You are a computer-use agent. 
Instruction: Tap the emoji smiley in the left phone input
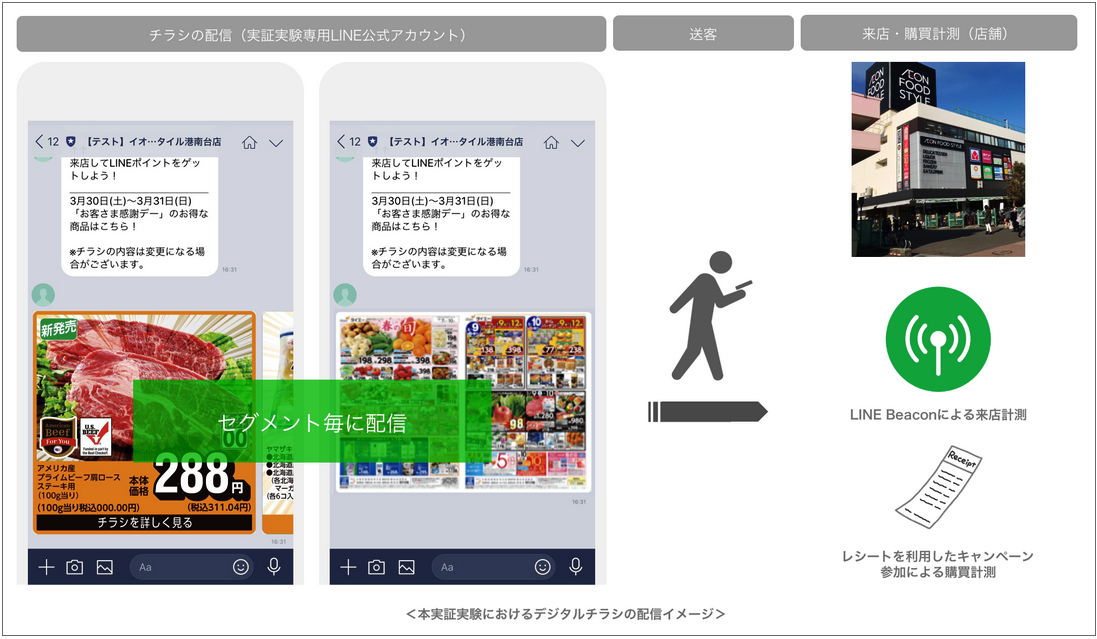(x=241, y=567)
